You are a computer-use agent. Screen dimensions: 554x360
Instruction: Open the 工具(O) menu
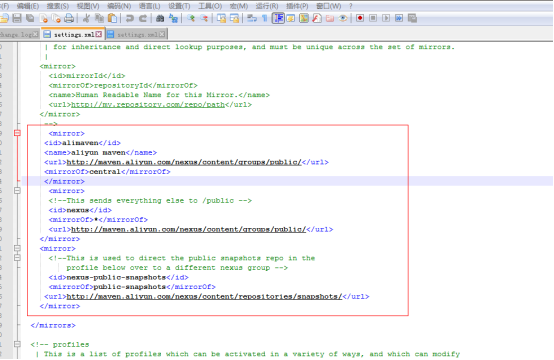pyautogui.click(x=210, y=6)
